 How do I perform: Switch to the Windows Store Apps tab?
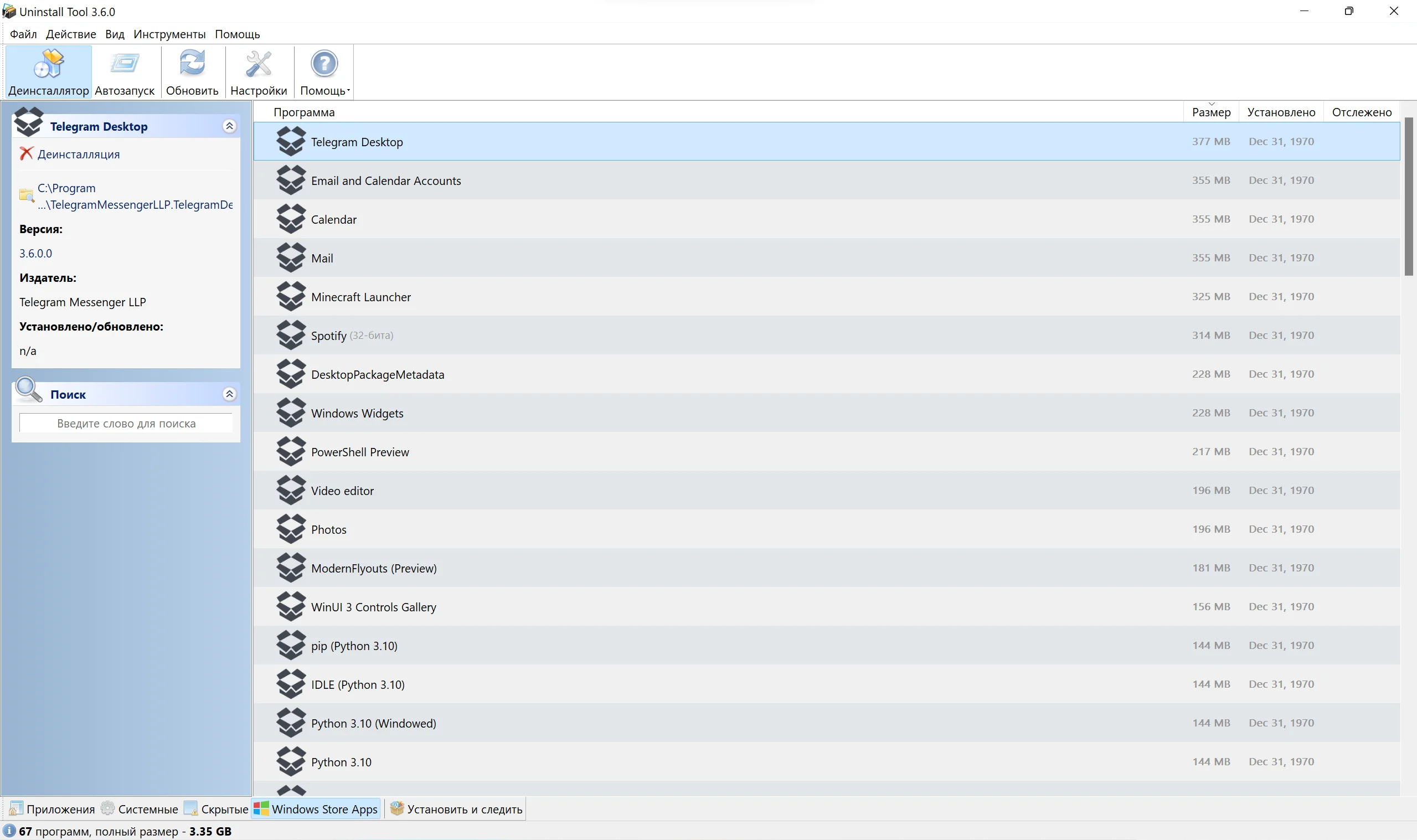click(316, 809)
